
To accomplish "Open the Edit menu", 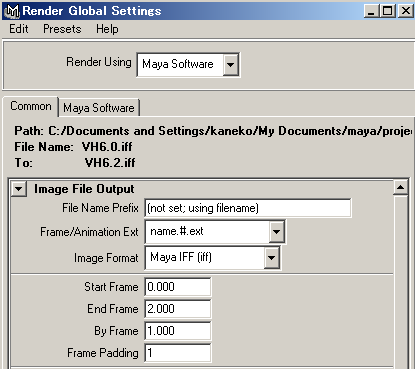I will point(19,29).
